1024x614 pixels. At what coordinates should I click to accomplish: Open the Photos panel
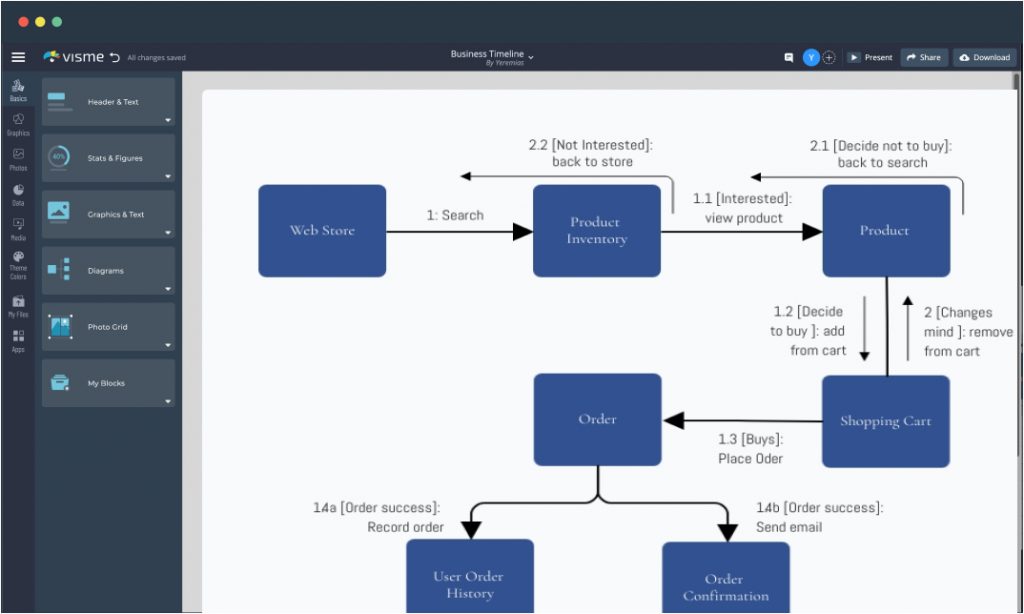tap(18, 160)
